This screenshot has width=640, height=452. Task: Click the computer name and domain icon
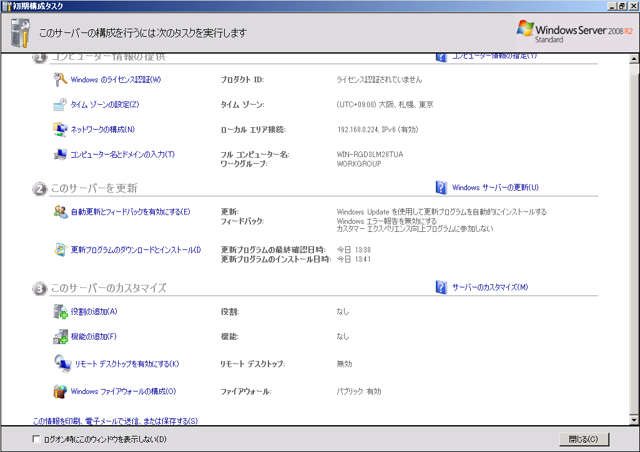(x=60, y=154)
